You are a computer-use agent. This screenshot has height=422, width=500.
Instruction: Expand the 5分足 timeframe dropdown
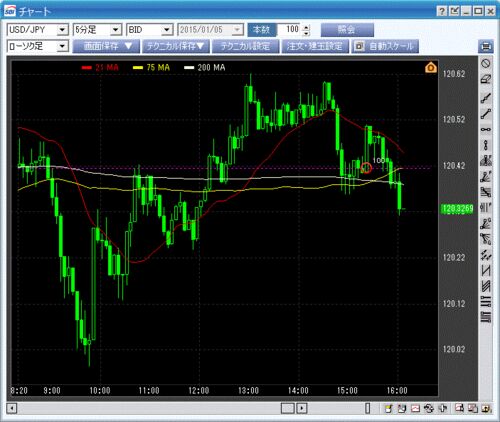(97, 30)
